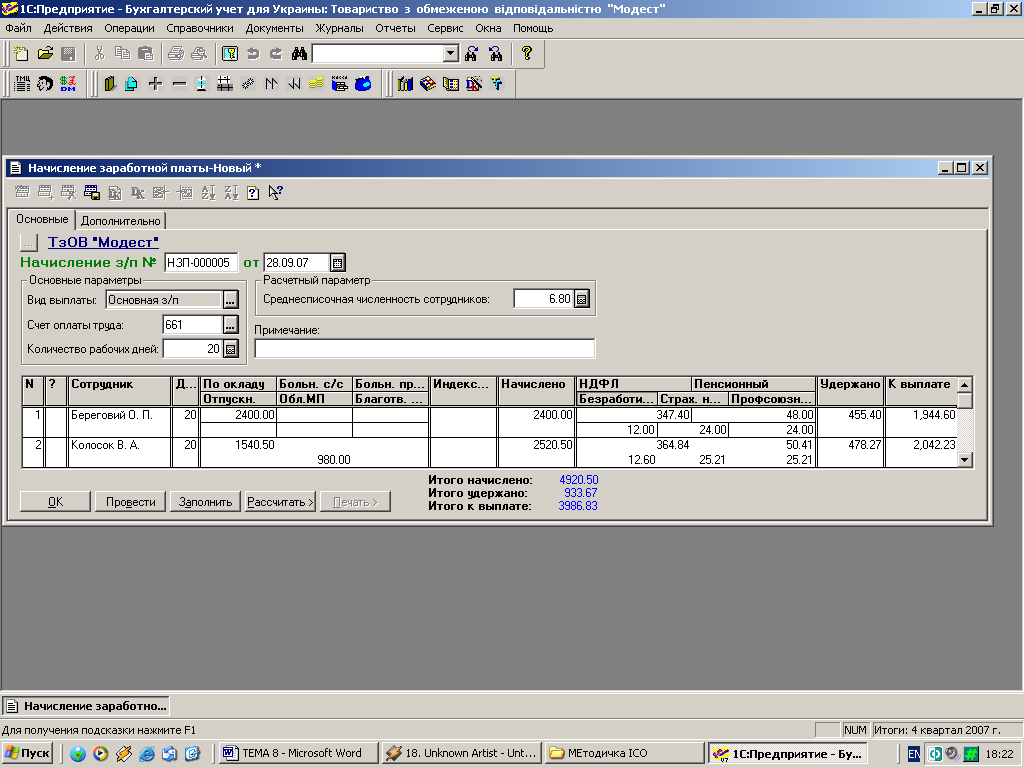Click the Open file folder icon
The width and height of the screenshot is (1024, 768).
pyautogui.click(x=45, y=54)
